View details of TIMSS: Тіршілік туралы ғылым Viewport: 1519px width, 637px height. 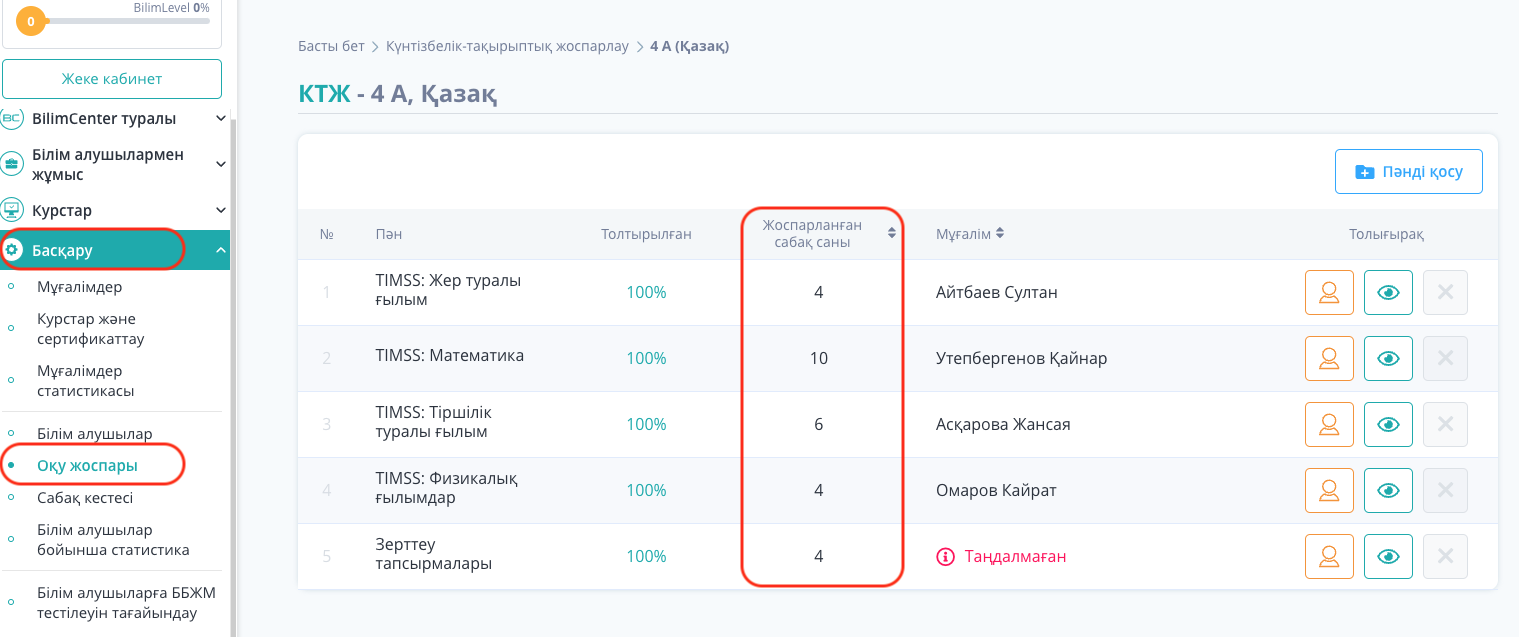(x=1388, y=425)
